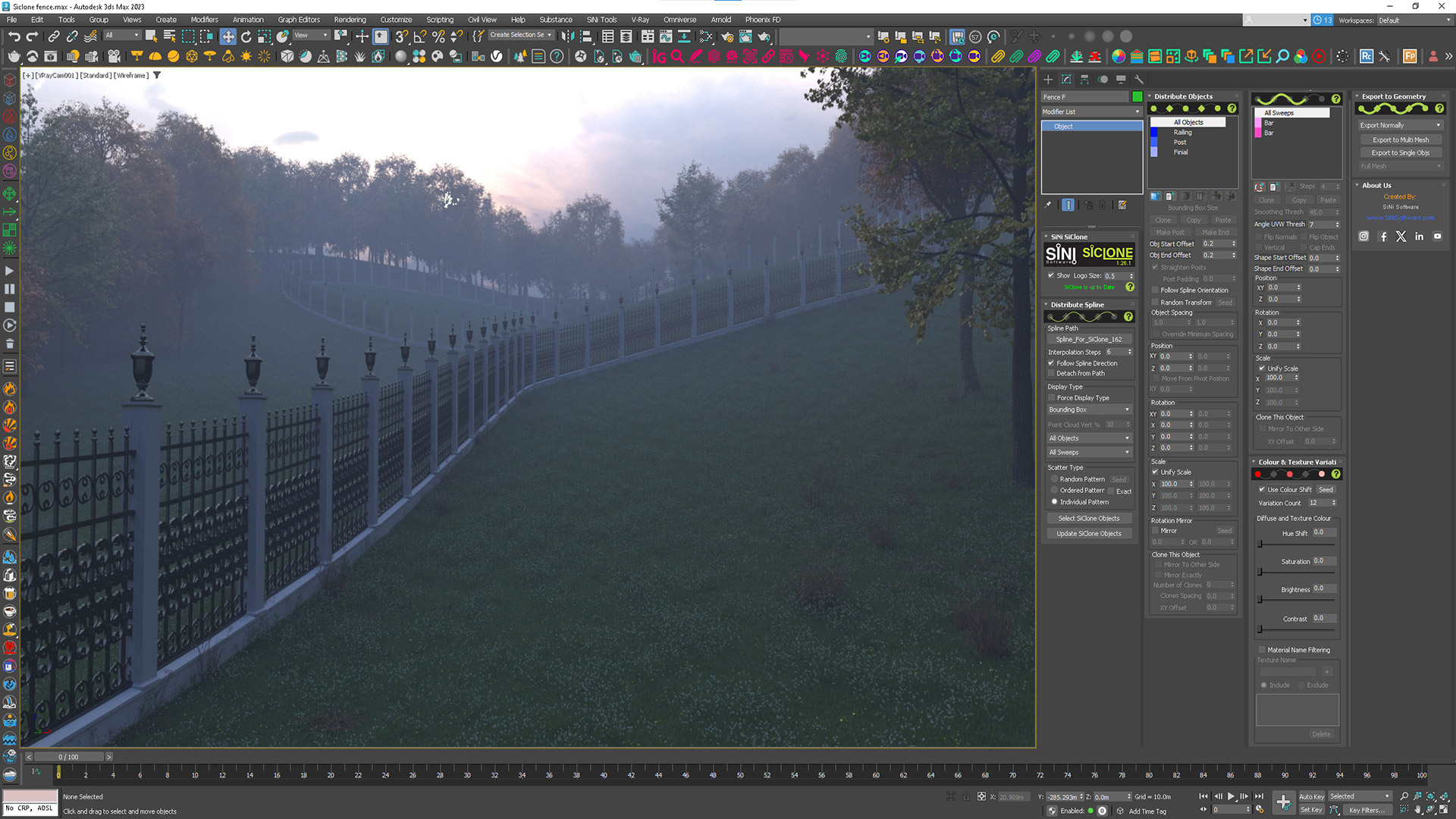Open the V-Ray menu
Image resolution: width=1456 pixels, height=819 pixels.
click(639, 20)
